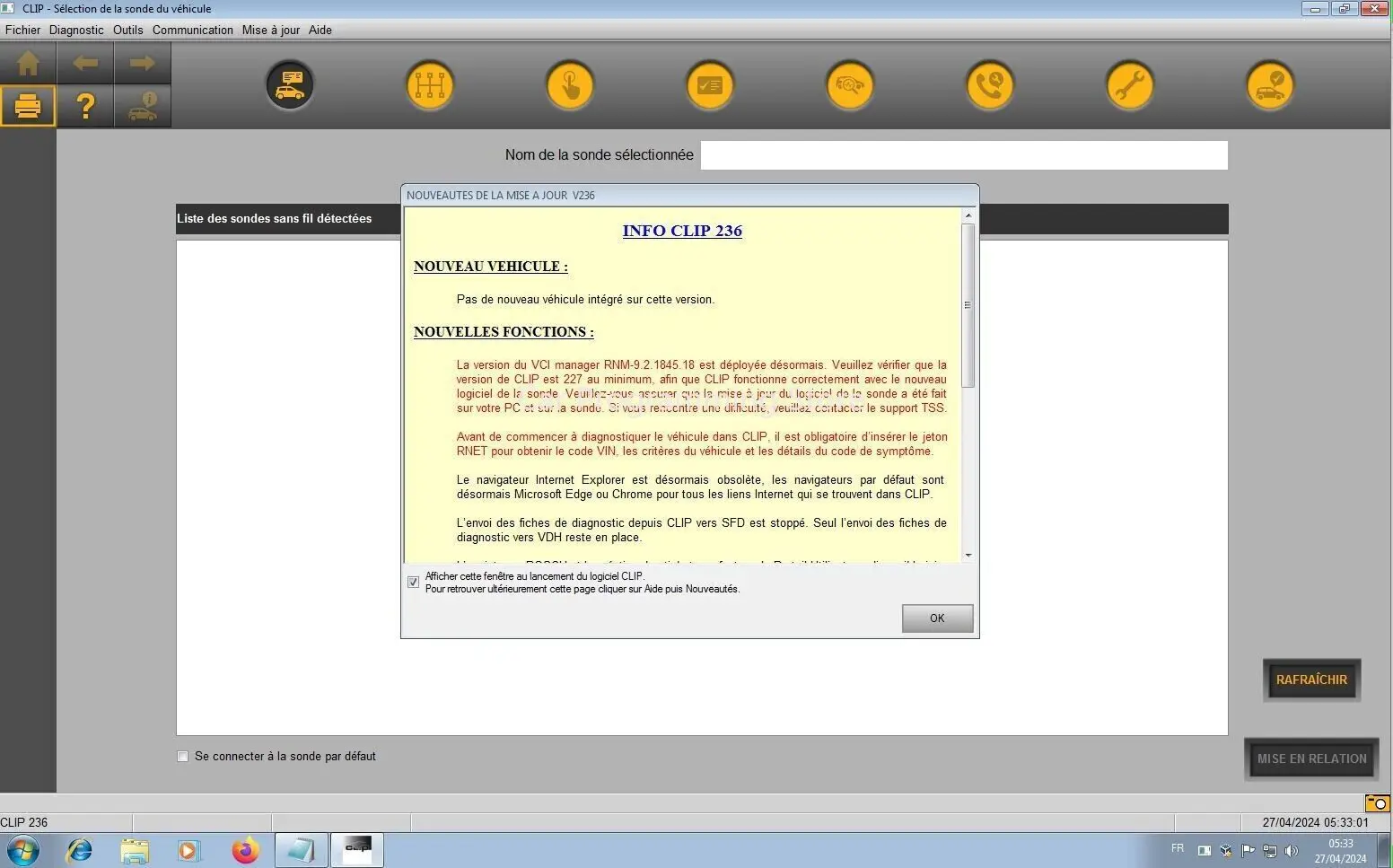Screen dimensions: 1393x868
Task: Click the back arrow icon
Action: coord(85,63)
